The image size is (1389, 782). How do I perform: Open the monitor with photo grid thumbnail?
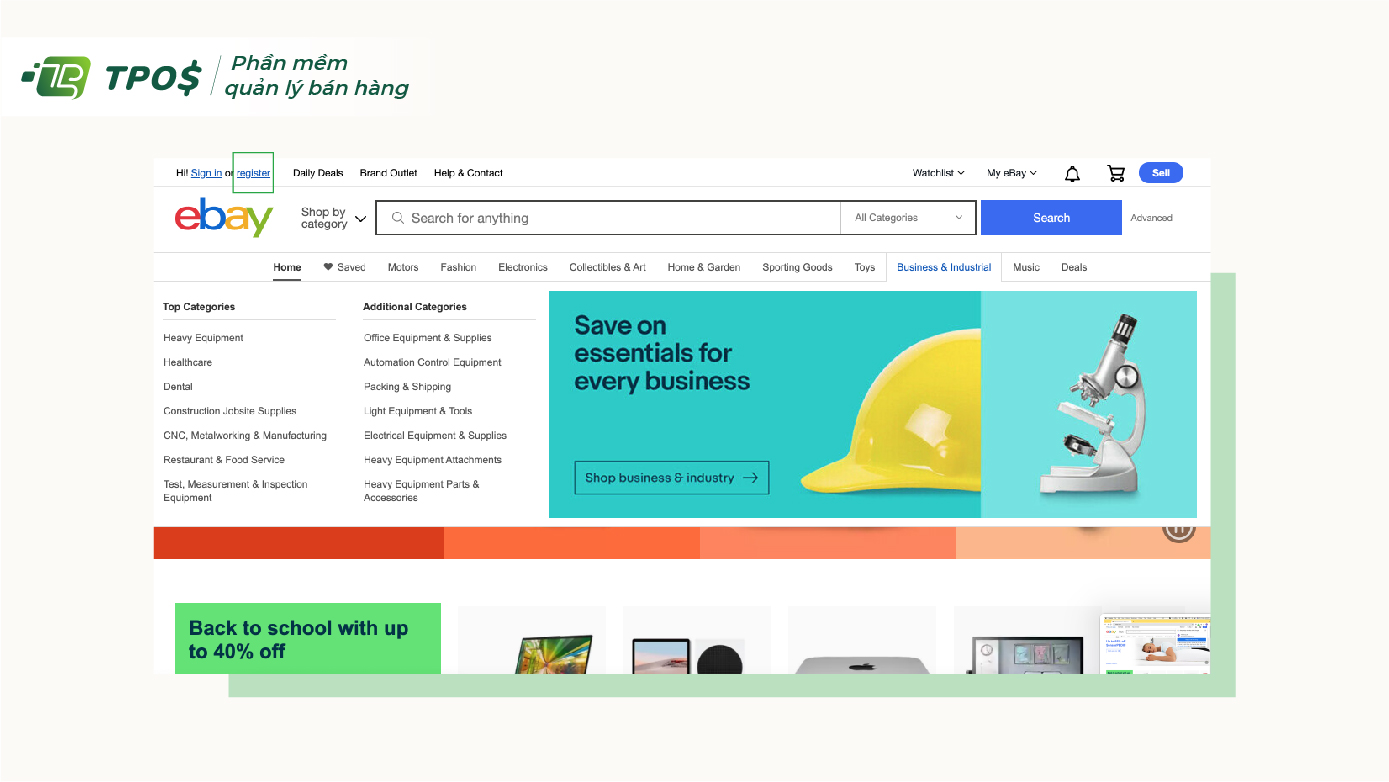tap(1027, 640)
